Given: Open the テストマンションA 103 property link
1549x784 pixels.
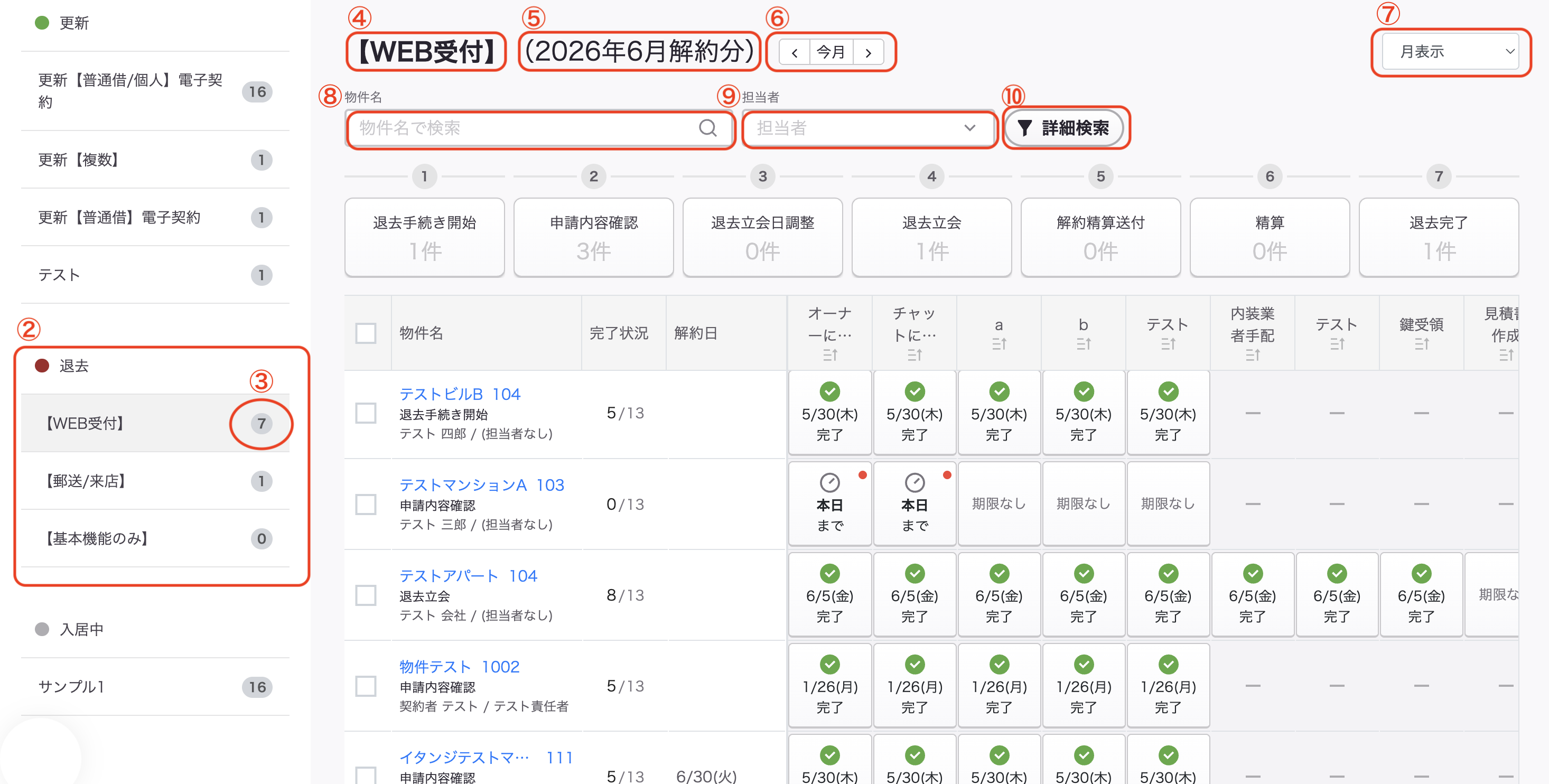Looking at the screenshot, I should (482, 485).
